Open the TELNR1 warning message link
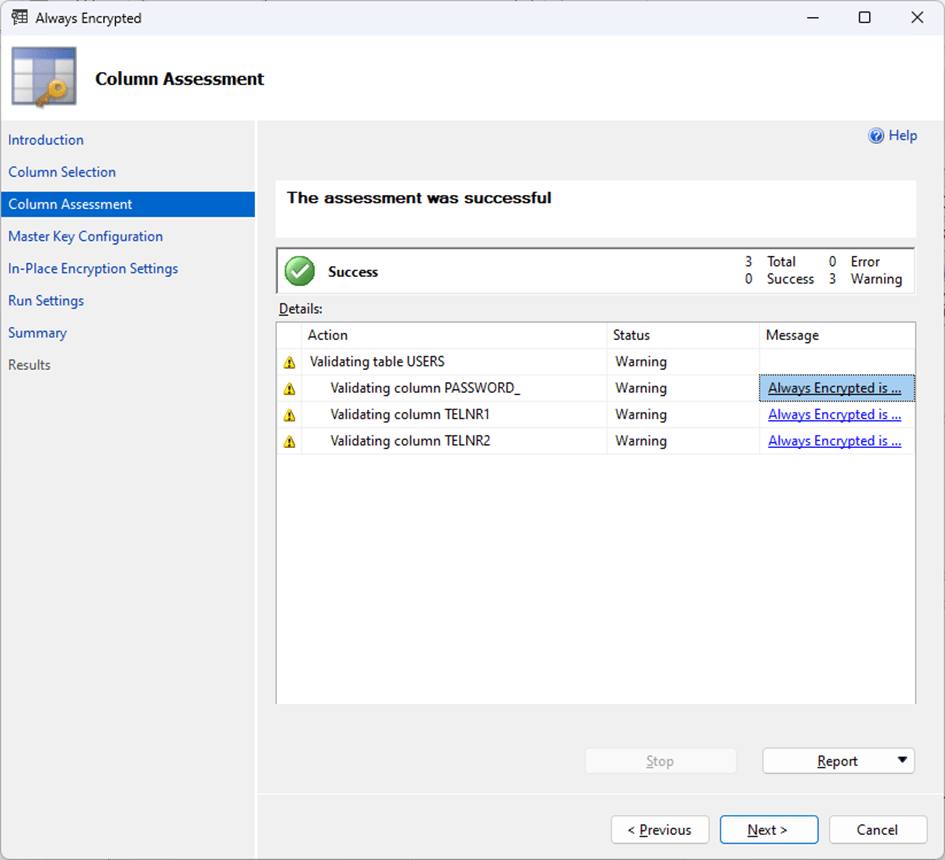This screenshot has width=945, height=860. 834,415
